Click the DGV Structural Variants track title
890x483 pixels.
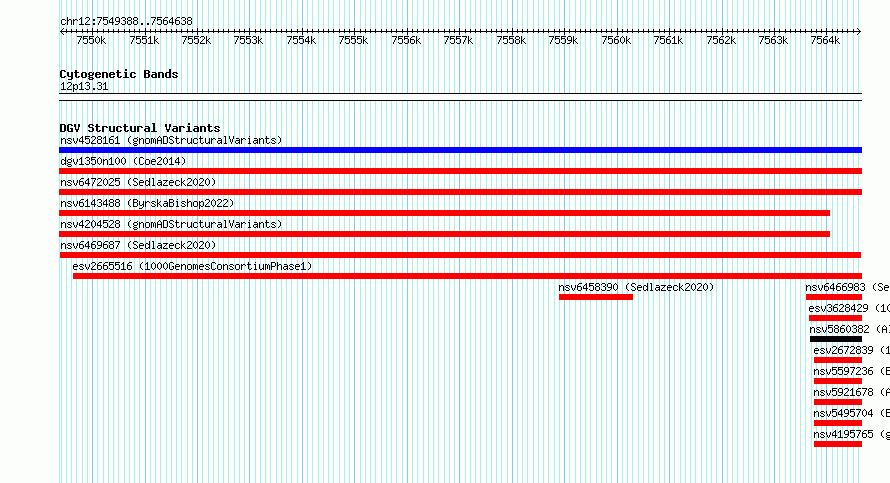pos(140,128)
